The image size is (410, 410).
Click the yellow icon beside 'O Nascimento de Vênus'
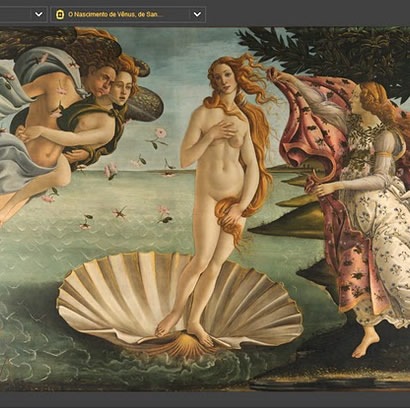[60, 14]
